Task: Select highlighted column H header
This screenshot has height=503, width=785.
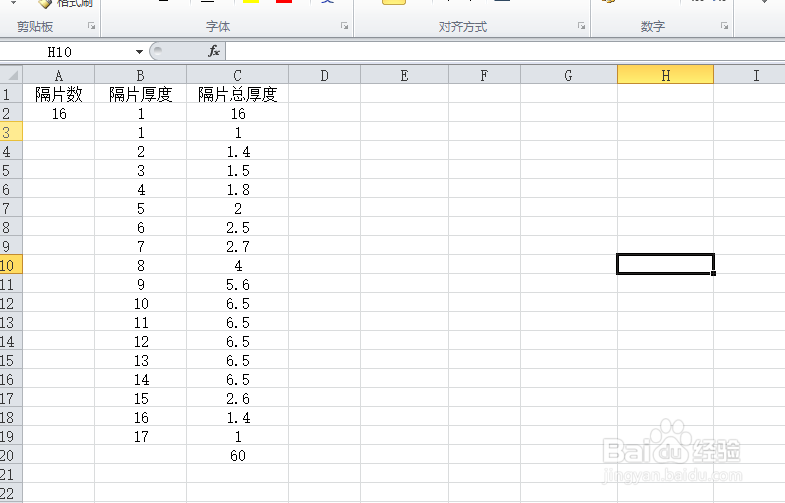Action: click(665, 75)
